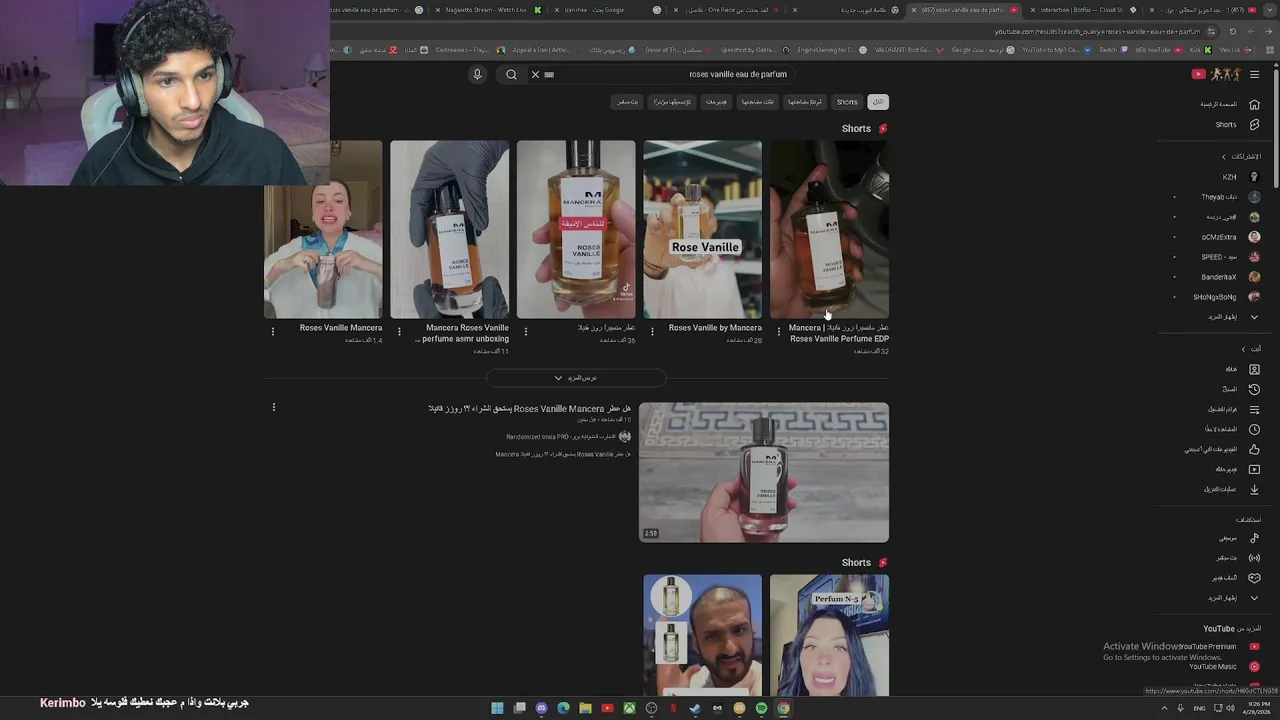Expand more Shorts with the show more bar

pos(576,378)
